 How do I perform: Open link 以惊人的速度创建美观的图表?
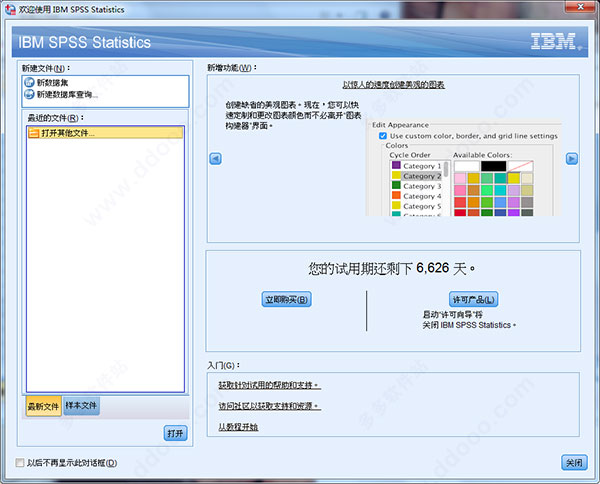[x=393, y=85]
